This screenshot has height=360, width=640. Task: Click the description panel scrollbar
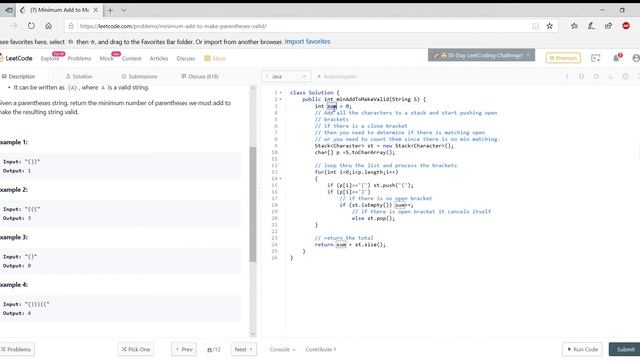point(253,204)
